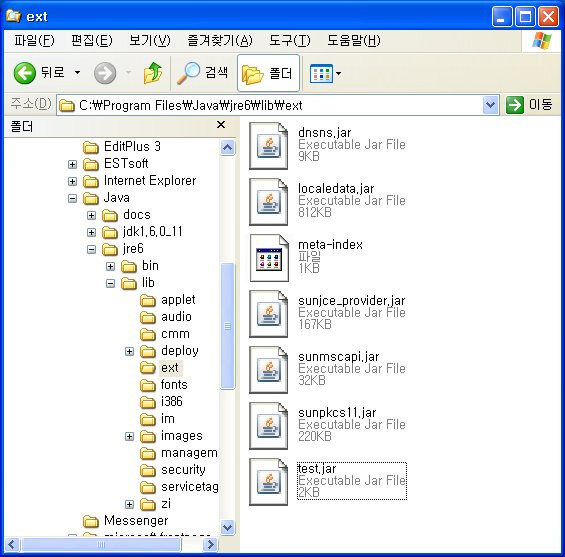The width and height of the screenshot is (565, 557).
Task: Expand the deploy folder node
Action: pyautogui.click(x=129, y=351)
